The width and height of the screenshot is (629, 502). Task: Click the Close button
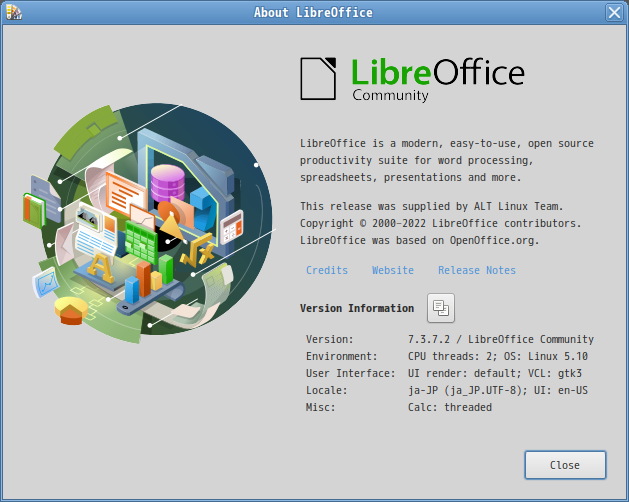pos(565,465)
